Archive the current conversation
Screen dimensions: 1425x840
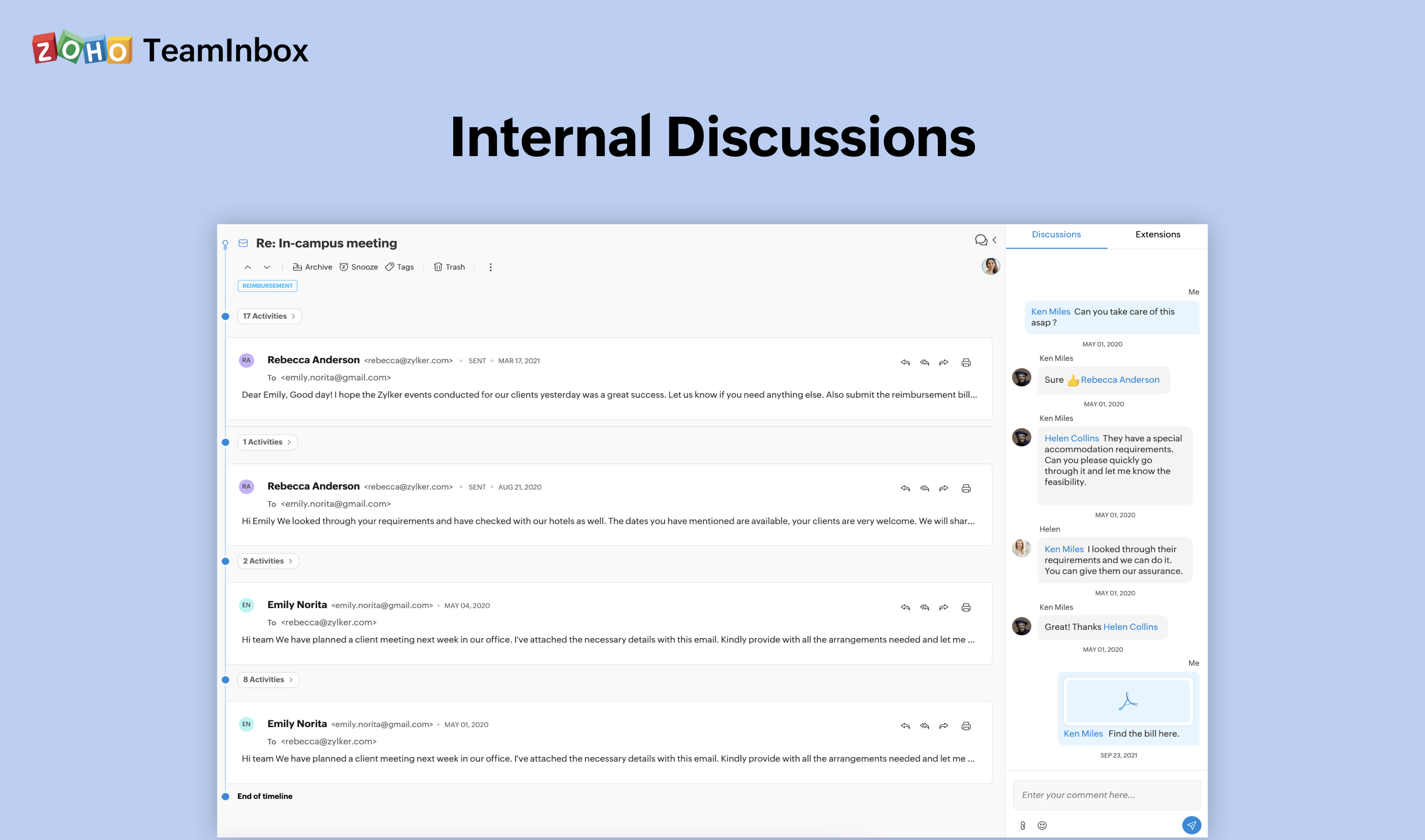pyautogui.click(x=313, y=266)
